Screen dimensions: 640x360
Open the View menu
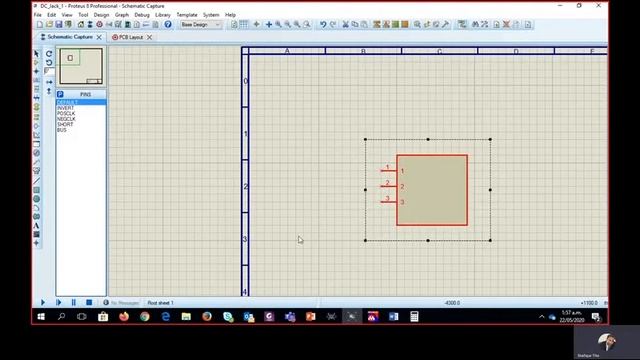67,15
